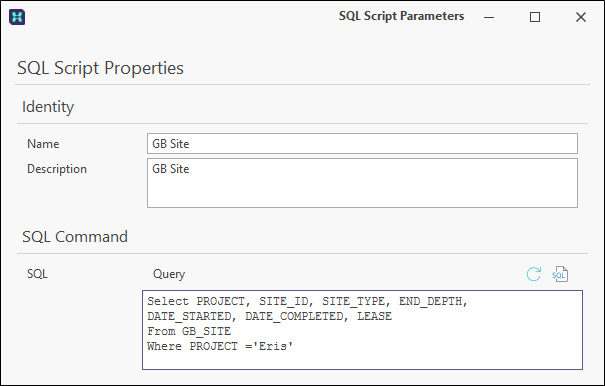Click the SQL Script Properties heading

[100, 68]
